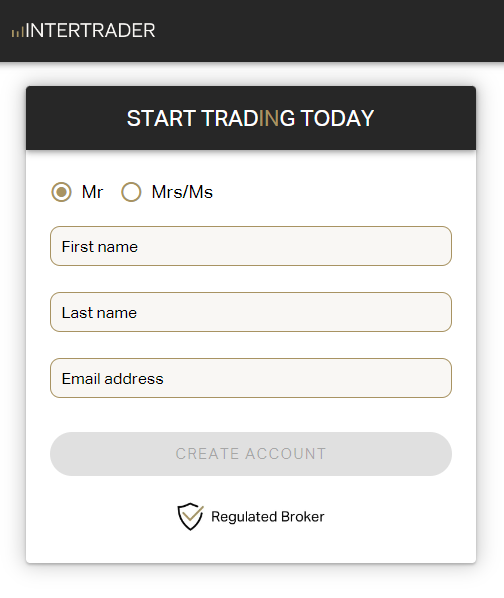Viewport: 504px width, 598px height.
Task: Click the First name placeholder text
Action: (x=100, y=247)
